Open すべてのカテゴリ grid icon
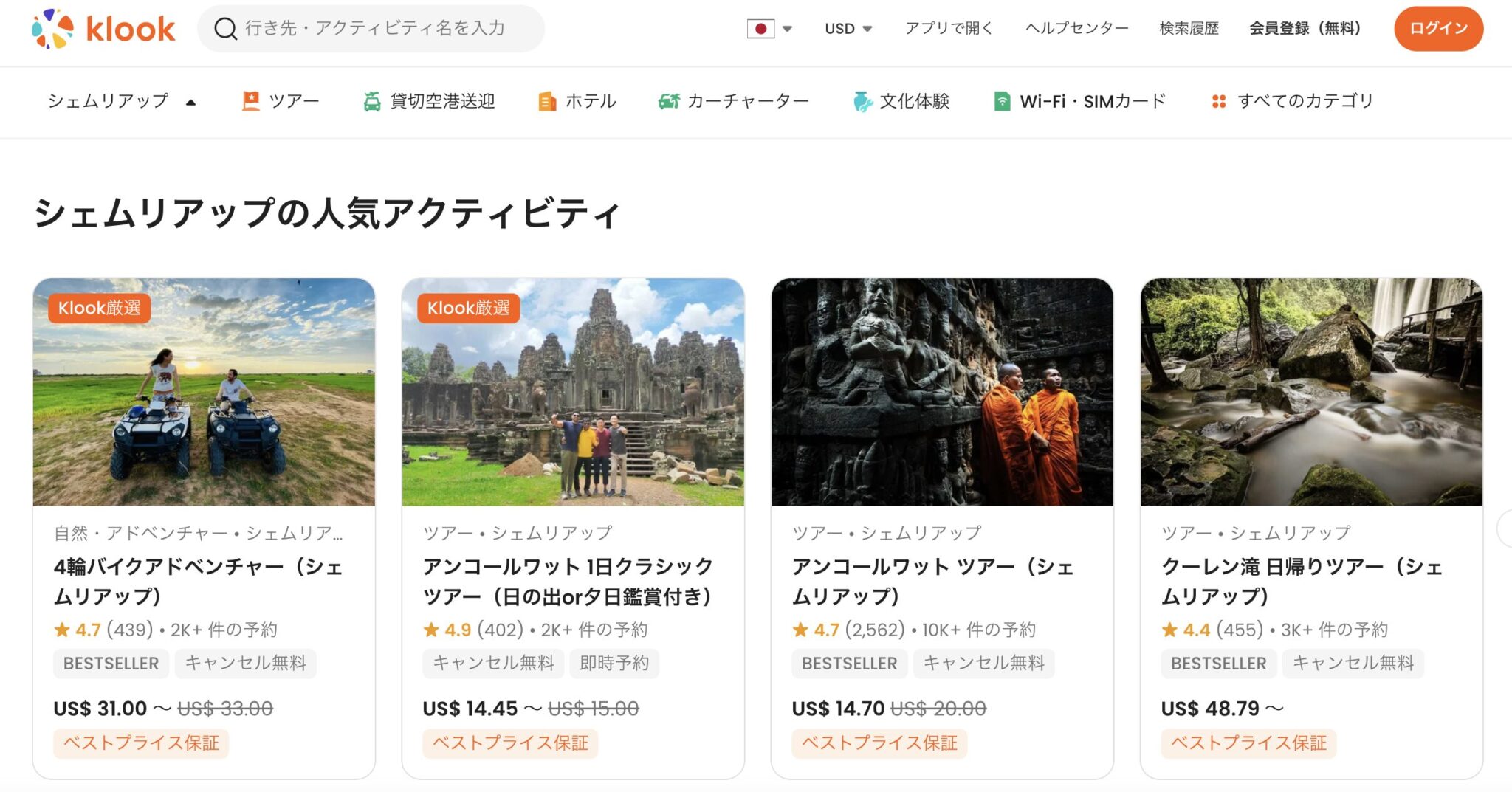Image resolution: width=1512 pixels, height=792 pixels. point(1218,100)
